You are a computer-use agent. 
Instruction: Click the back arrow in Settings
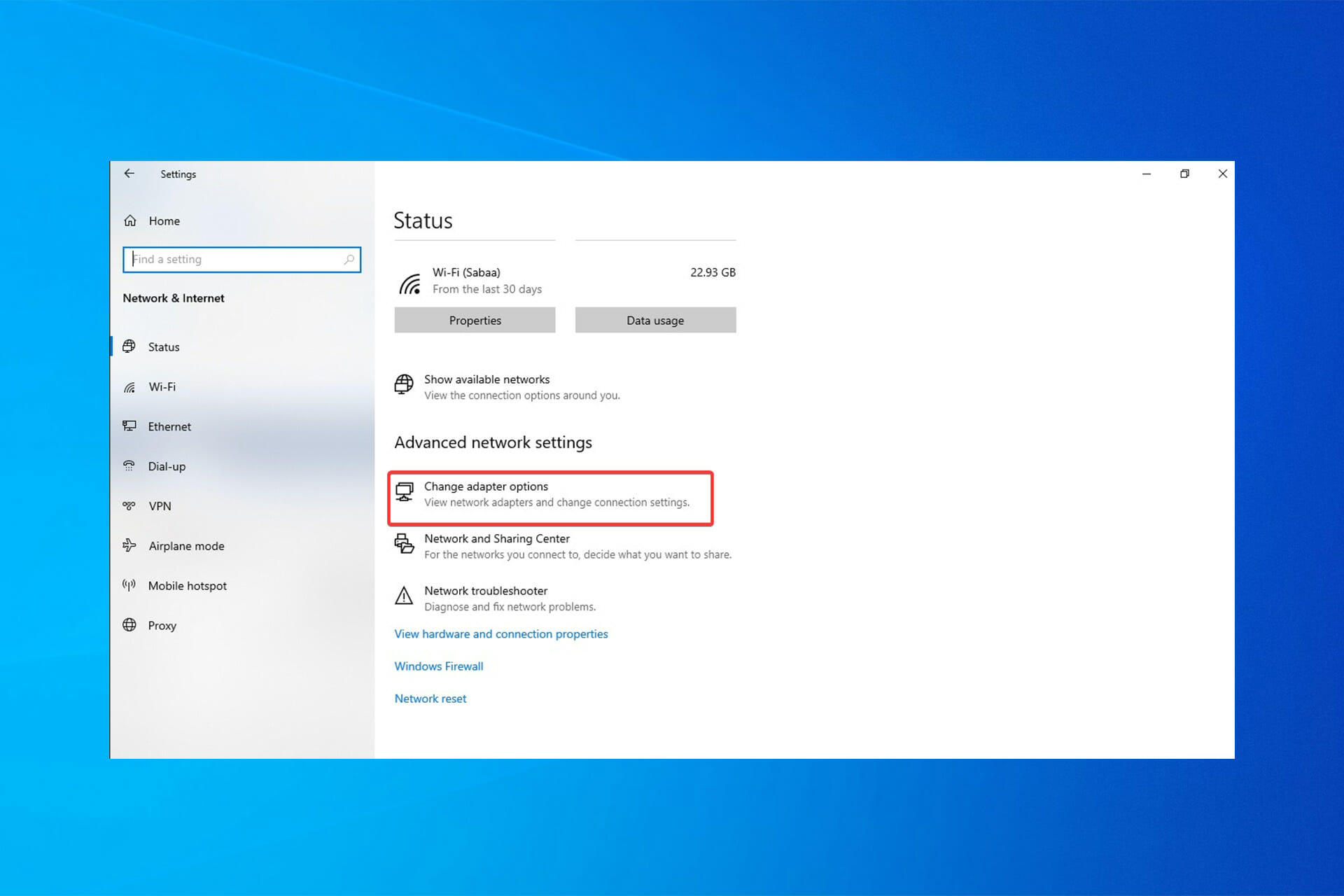coord(129,174)
